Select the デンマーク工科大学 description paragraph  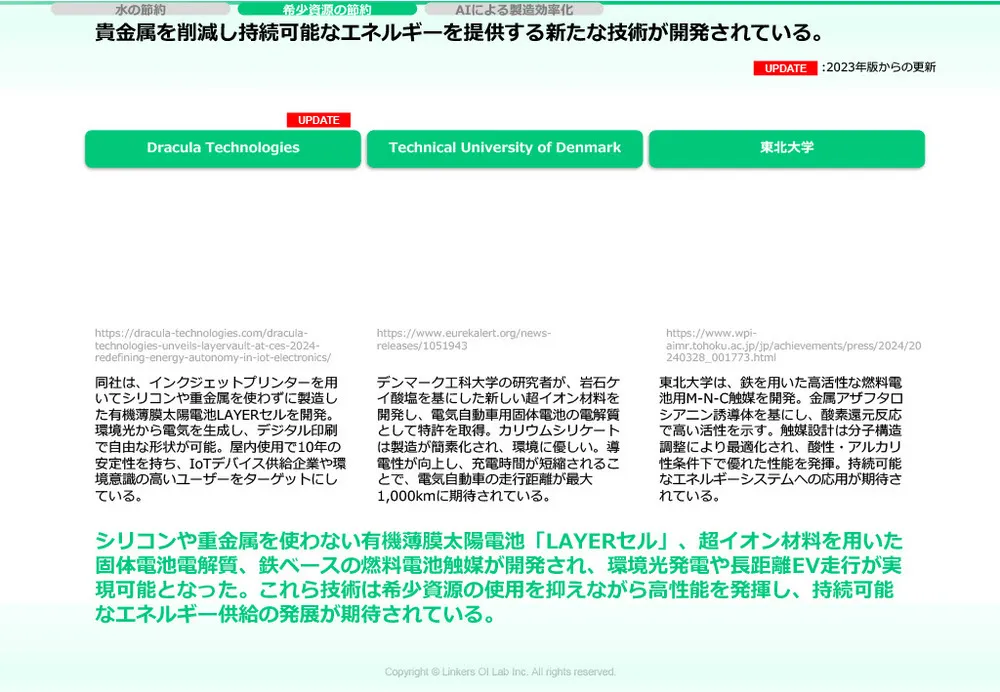point(498,438)
